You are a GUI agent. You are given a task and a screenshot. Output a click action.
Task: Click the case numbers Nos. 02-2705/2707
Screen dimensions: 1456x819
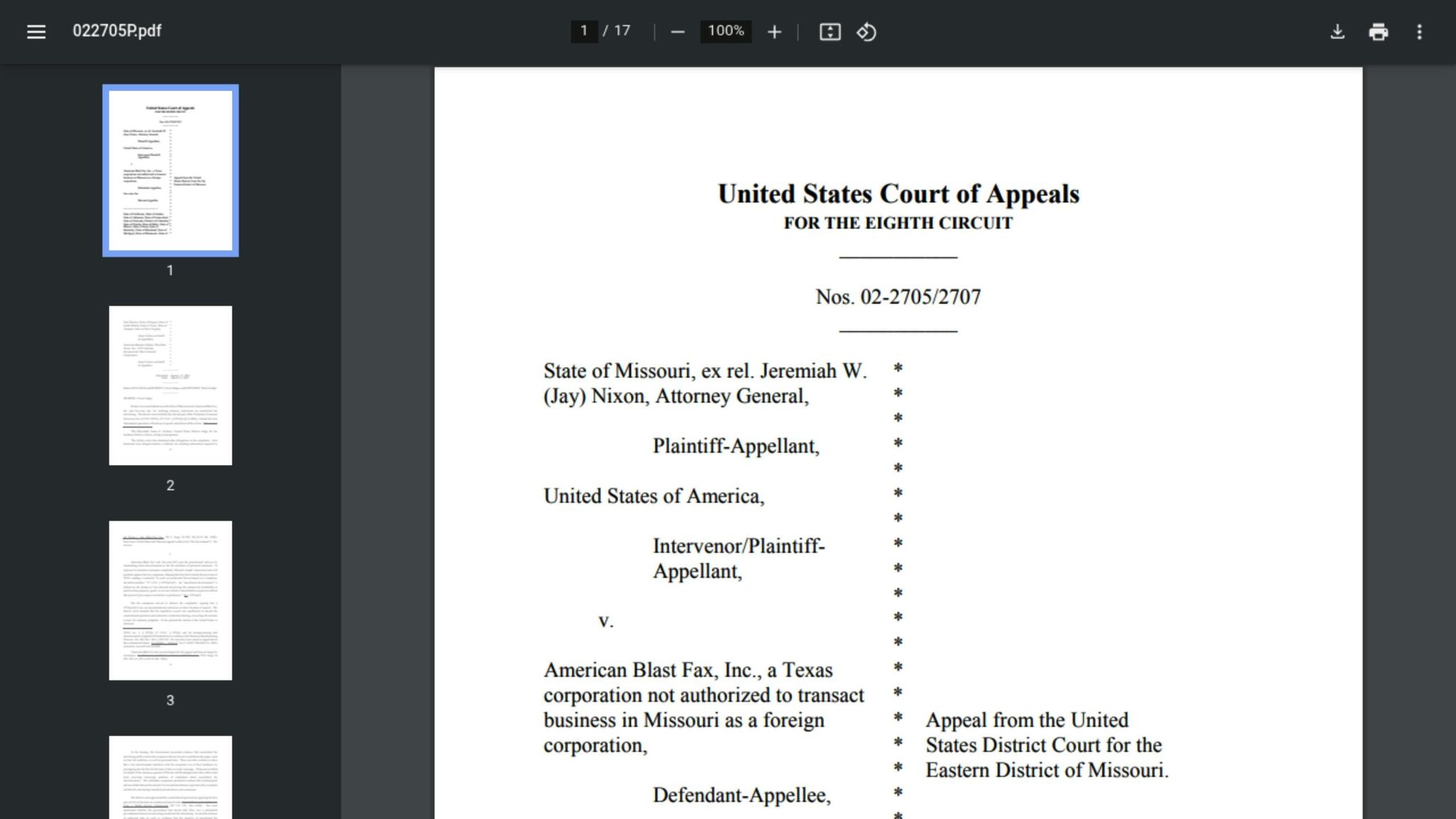point(899,297)
